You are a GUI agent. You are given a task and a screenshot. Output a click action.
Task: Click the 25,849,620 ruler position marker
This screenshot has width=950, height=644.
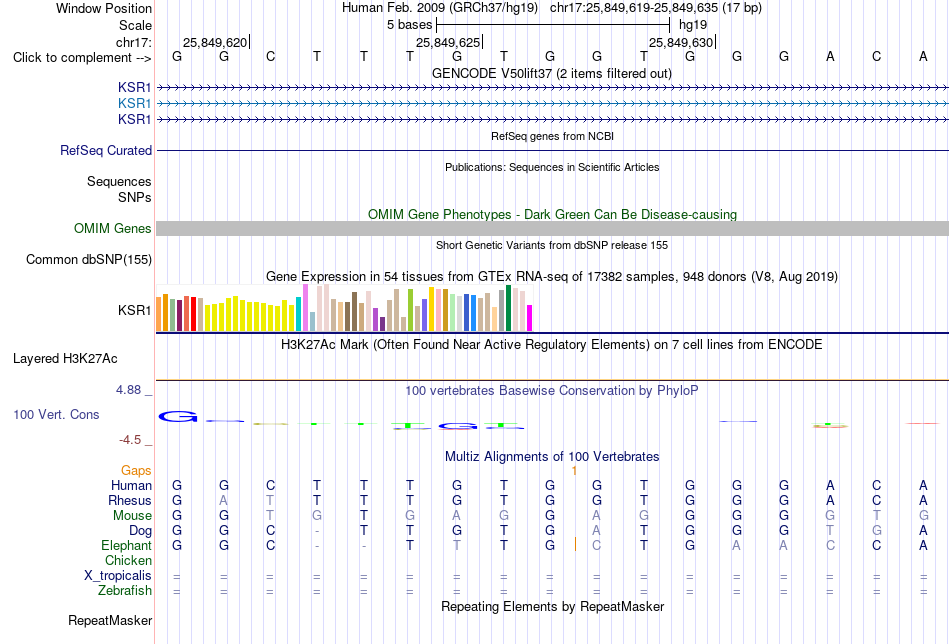coord(215,42)
